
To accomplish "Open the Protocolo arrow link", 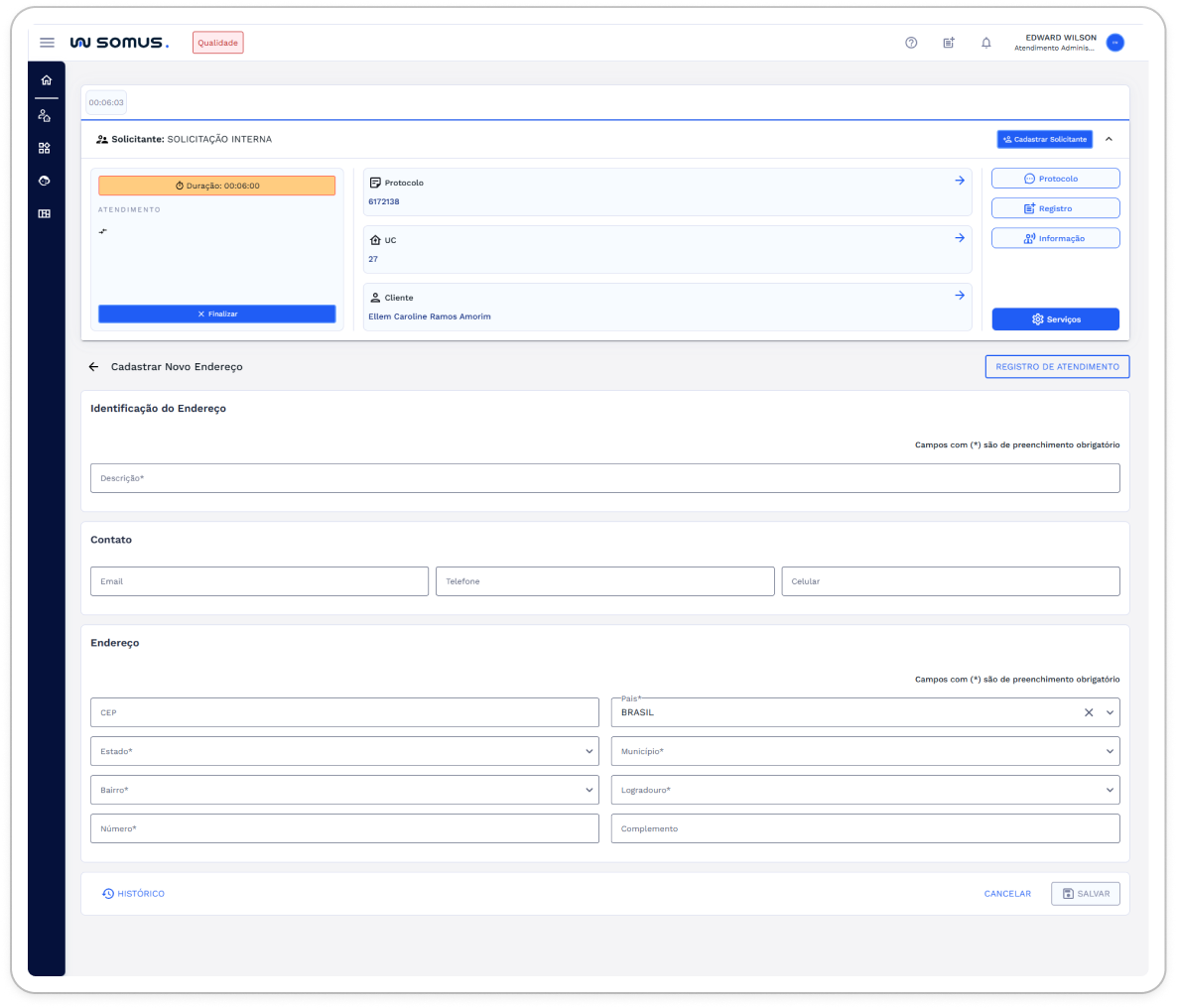I will [960, 181].
